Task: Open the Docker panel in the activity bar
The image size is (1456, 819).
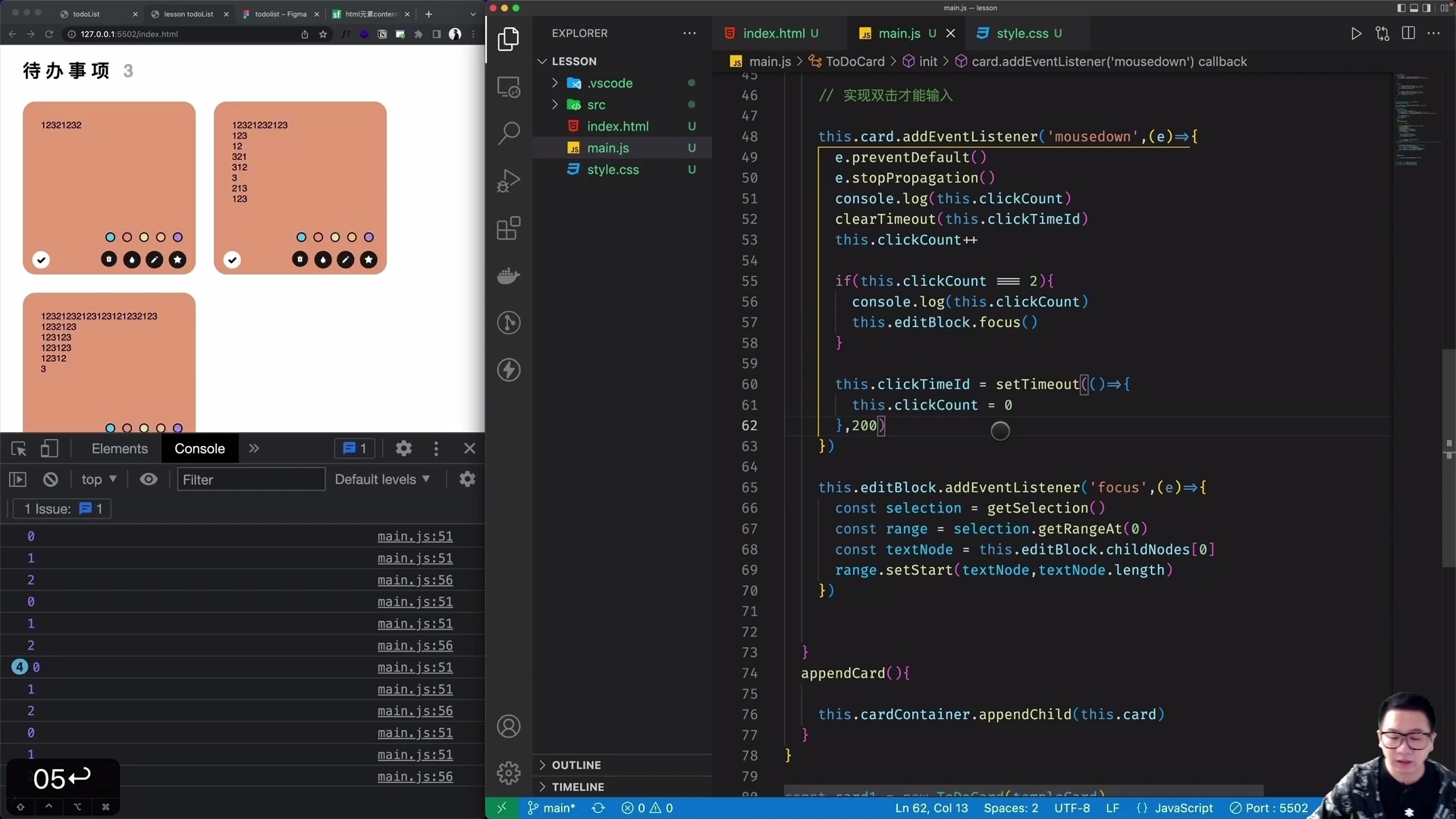Action: pyautogui.click(x=509, y=275)
